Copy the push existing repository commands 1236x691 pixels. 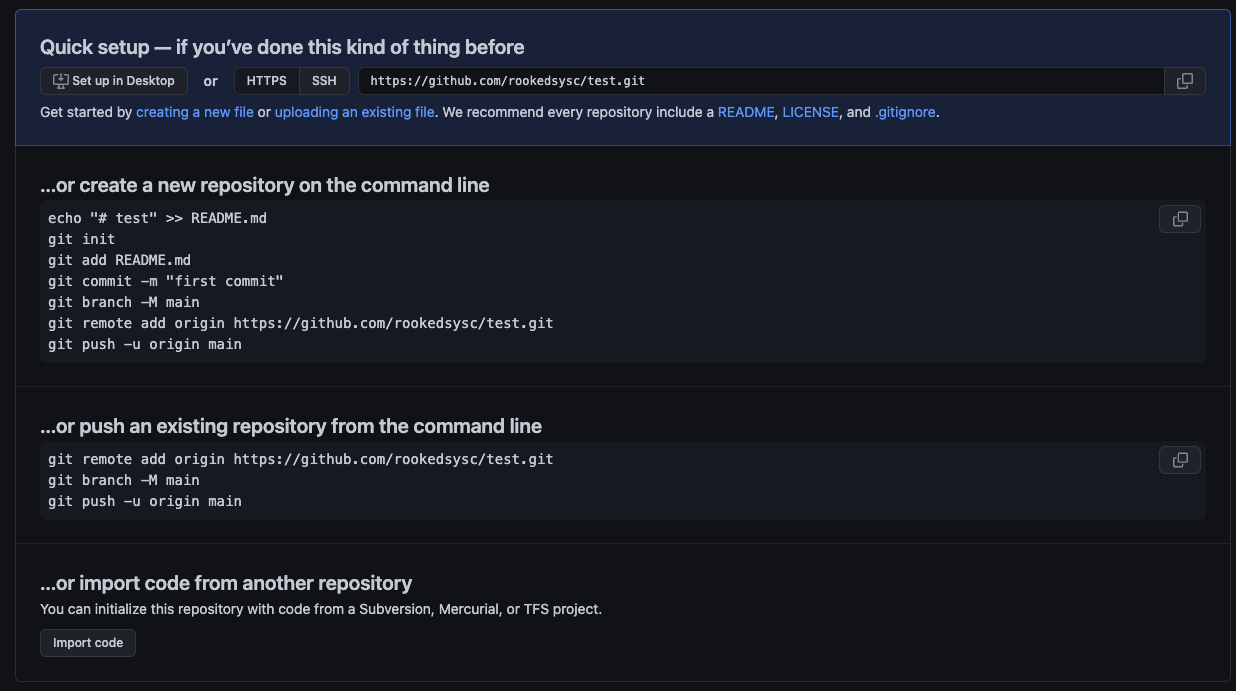click(1179, 460)
